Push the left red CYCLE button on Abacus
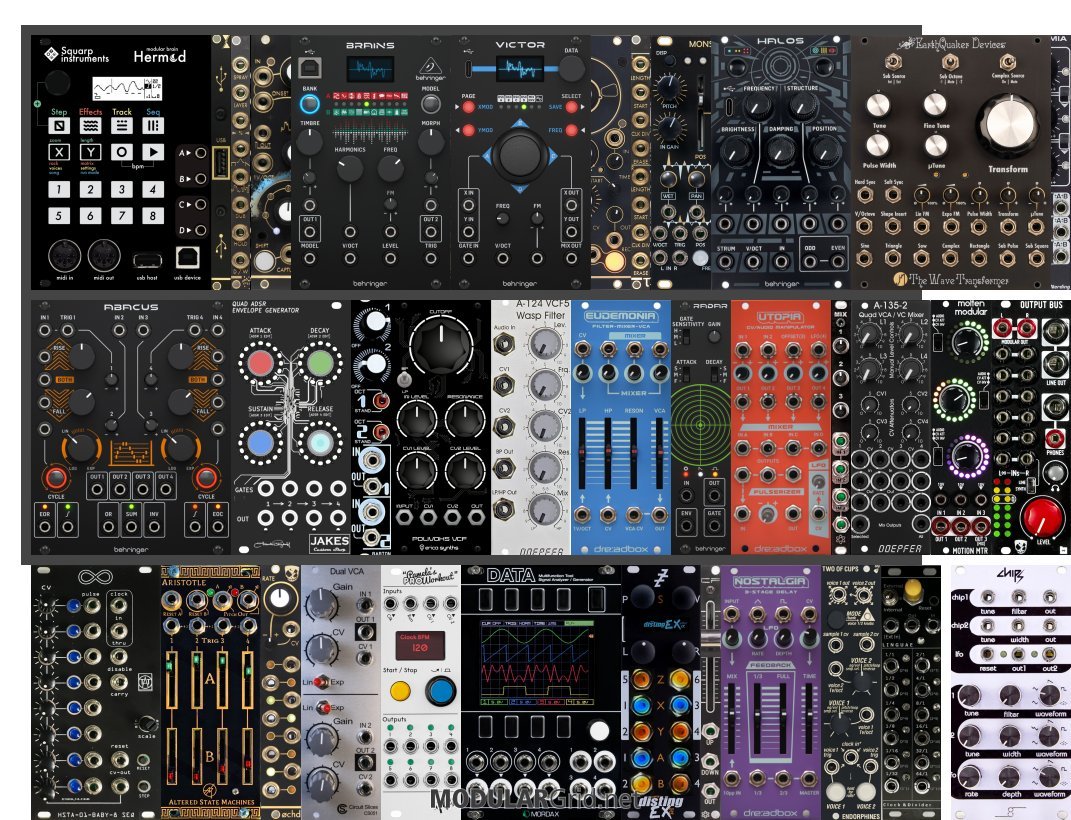1071x820 pixels. 56,477
